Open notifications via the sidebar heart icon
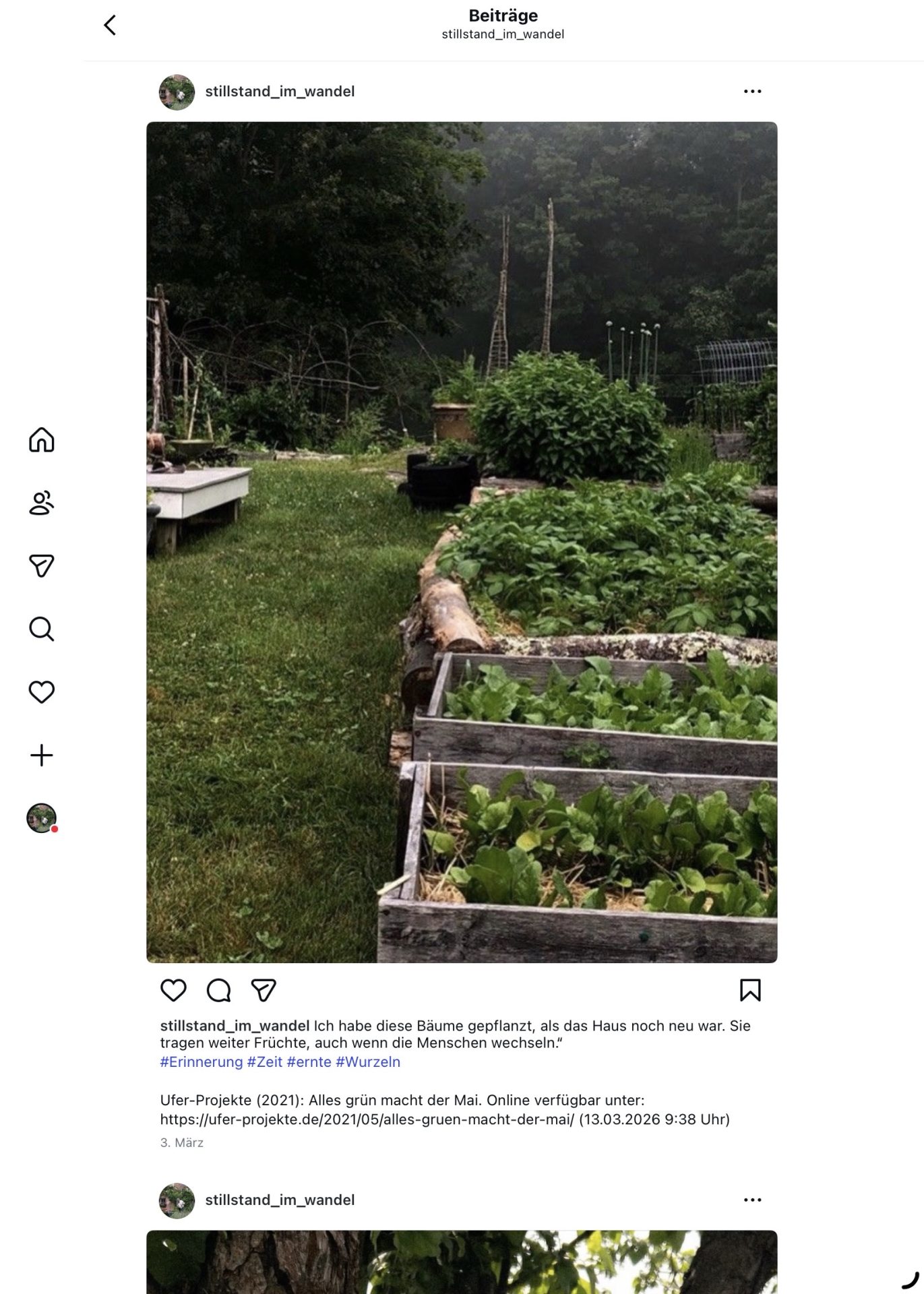This screenshot has width=924, height=1294. click(41, 692)
